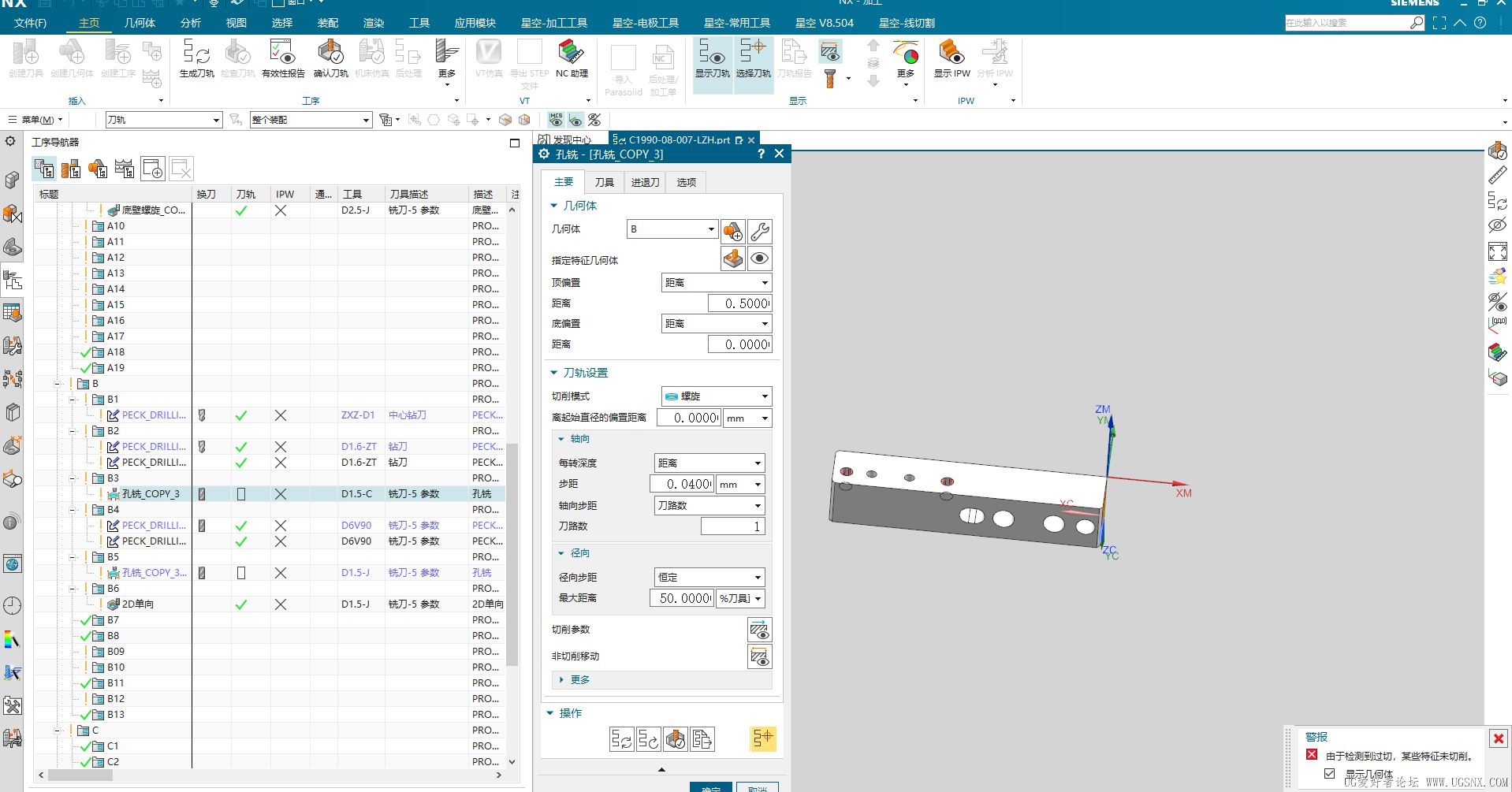Show the program order view in navigator
The width and height of the screenshot is (1512, 792).
point(44,168)
